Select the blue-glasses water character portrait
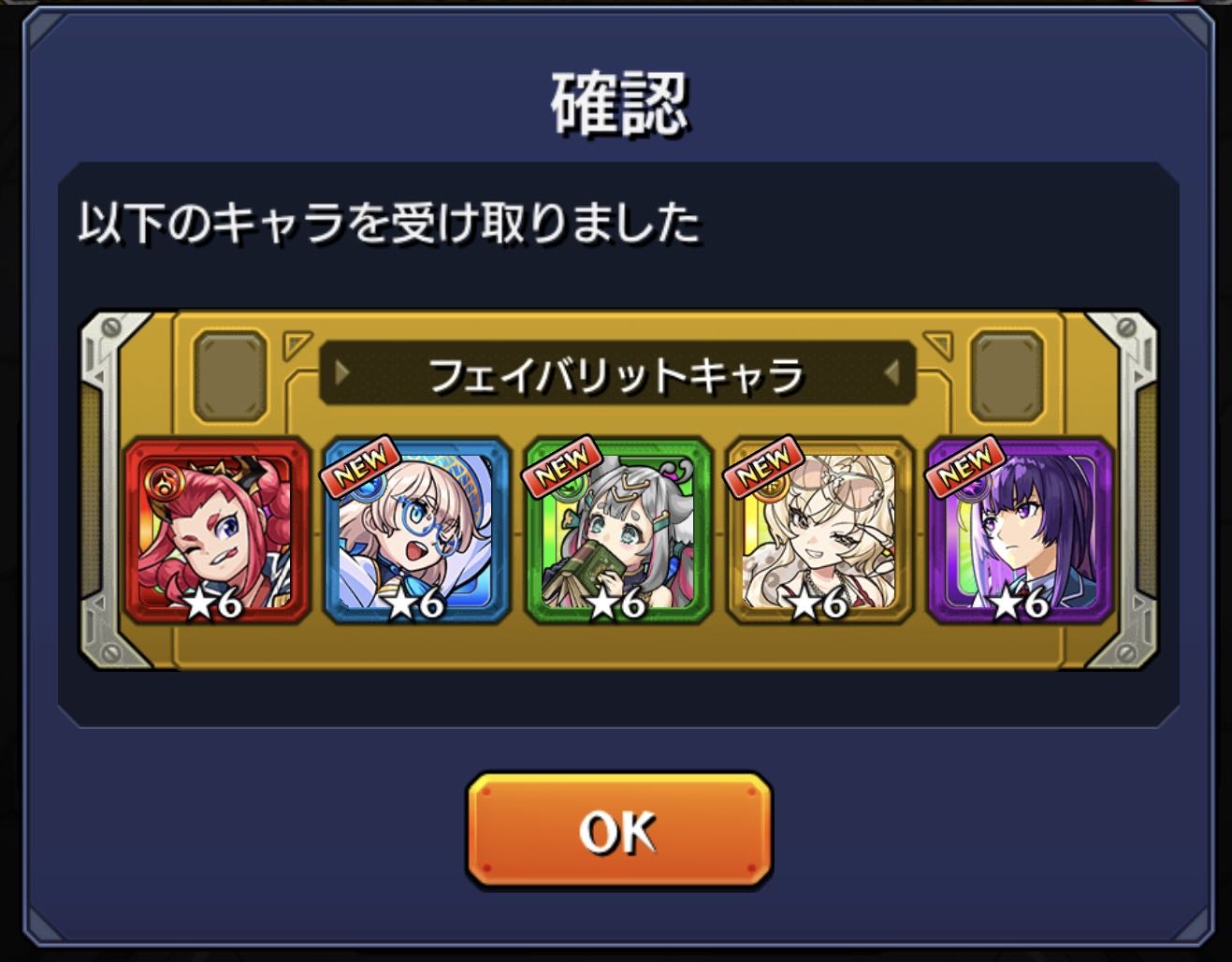1232x962 pixels. pyautogui.click(x=417, y=531)
